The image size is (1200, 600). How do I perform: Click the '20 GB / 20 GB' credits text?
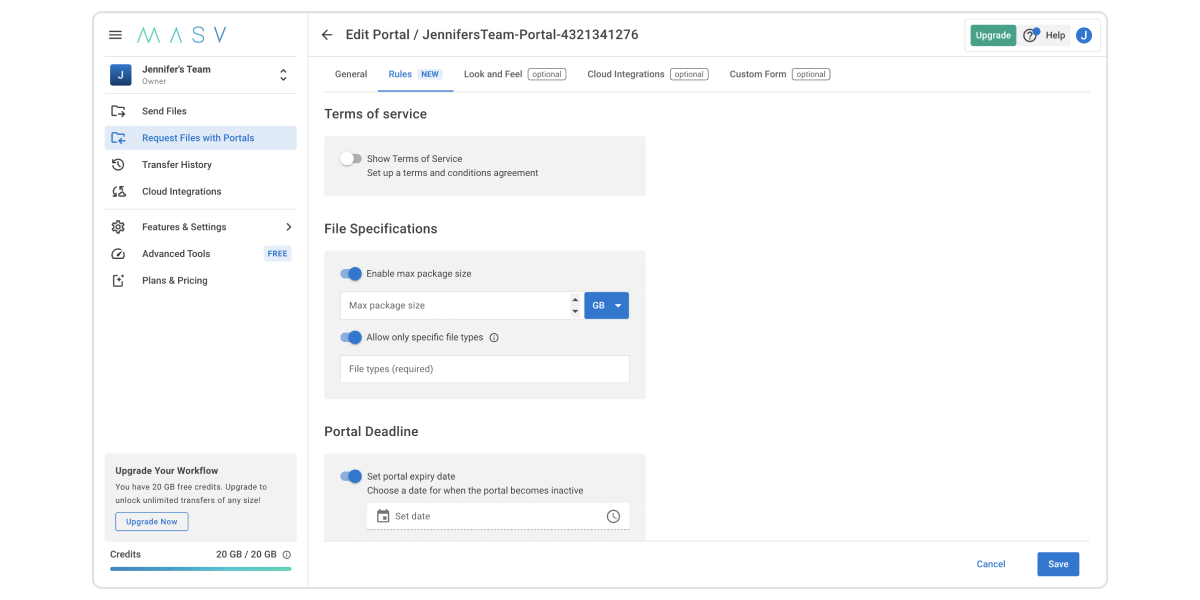pyautogui.click(x=246, y=555)
